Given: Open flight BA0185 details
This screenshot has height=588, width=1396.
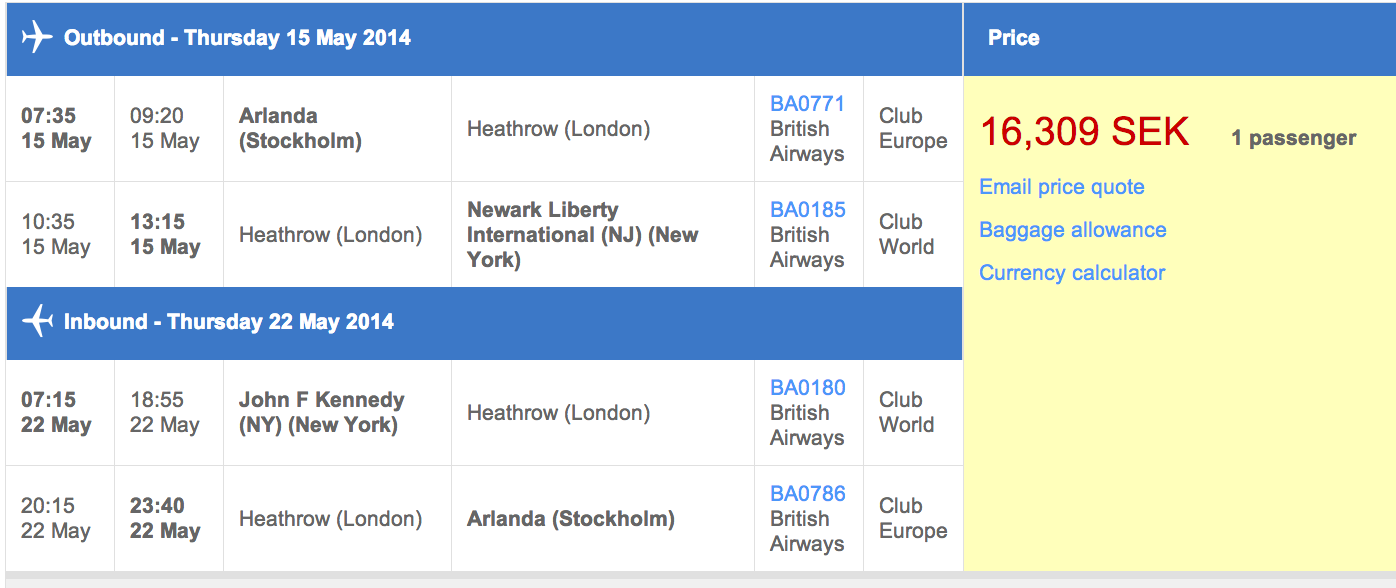Looking at the screenshot, I should pos(807,210).
